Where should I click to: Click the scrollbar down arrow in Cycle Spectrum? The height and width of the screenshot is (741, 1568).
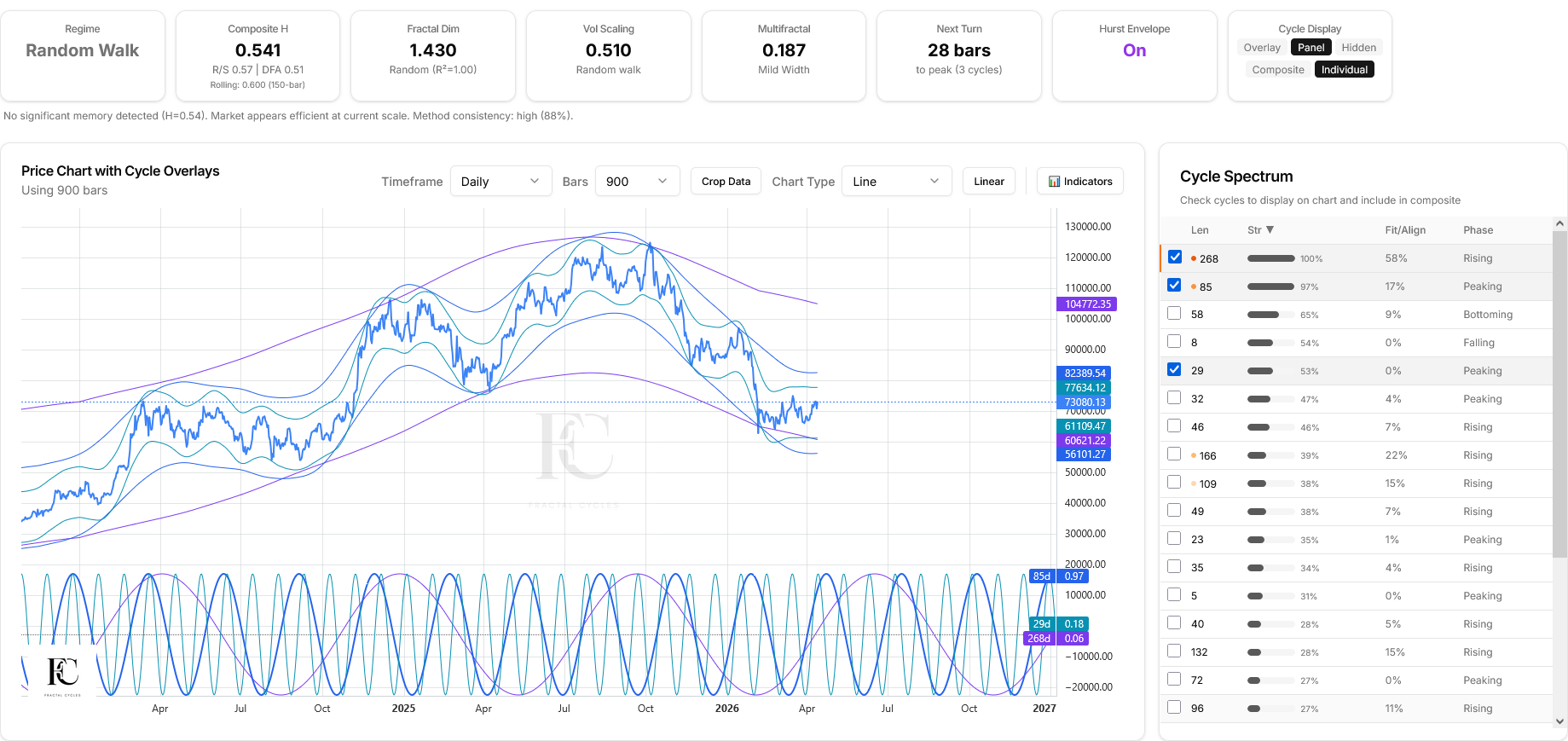click(x=1559, y=721)
